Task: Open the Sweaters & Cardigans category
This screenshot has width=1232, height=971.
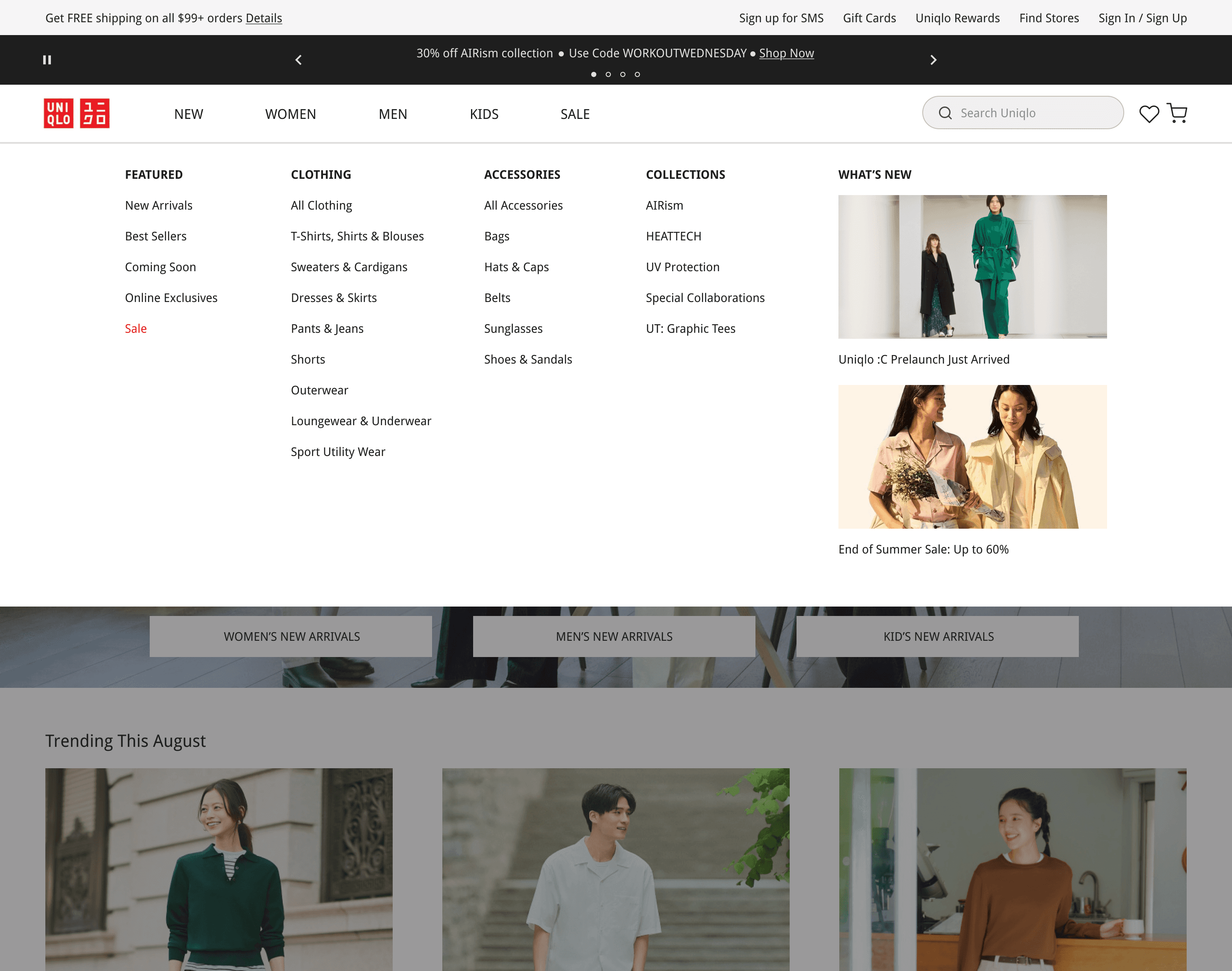Action: [349, 267]
